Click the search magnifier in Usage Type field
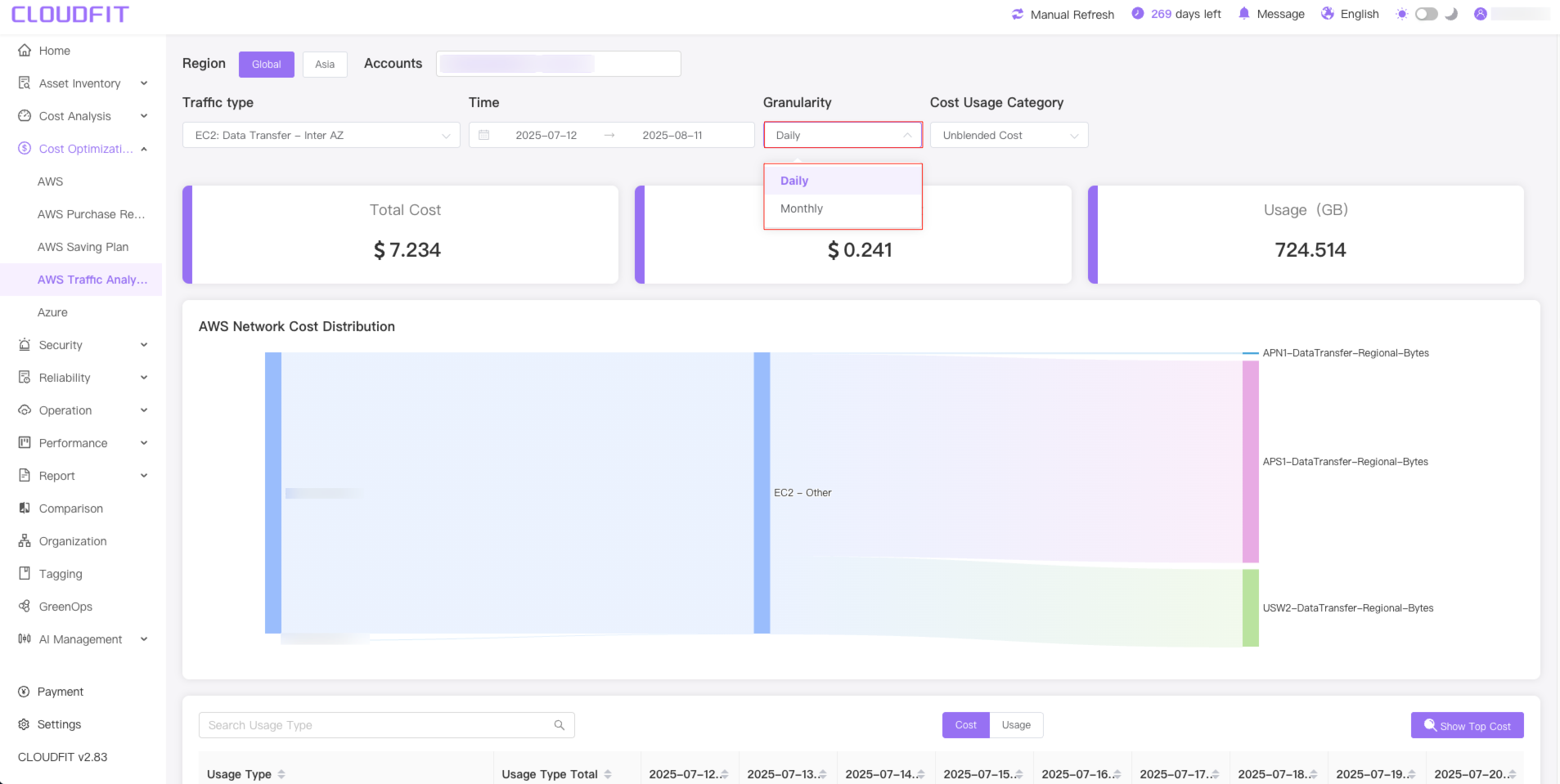The image size is (1560, 784). click(x=560, y=725)
